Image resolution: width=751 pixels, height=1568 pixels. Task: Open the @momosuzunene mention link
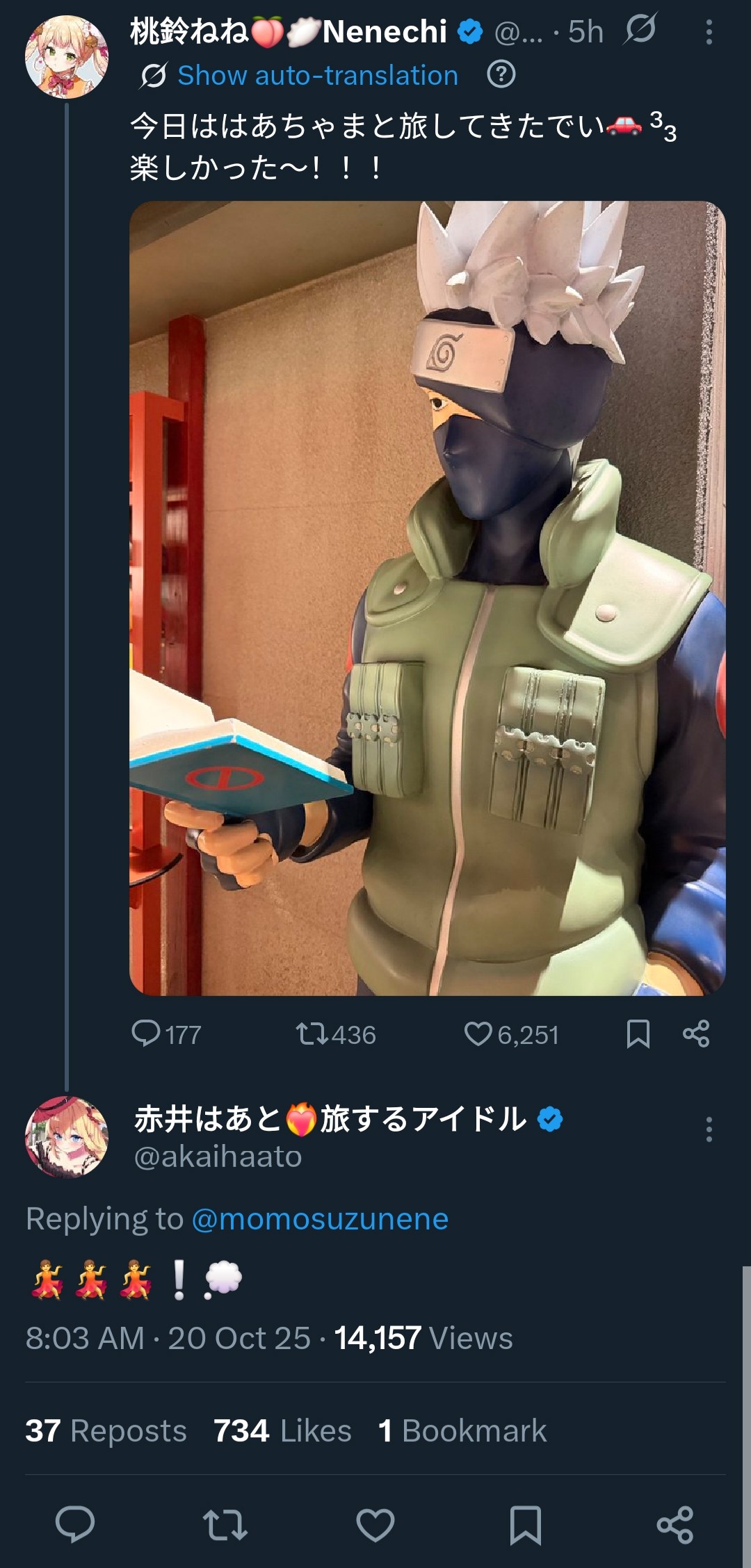(320, 1219)
